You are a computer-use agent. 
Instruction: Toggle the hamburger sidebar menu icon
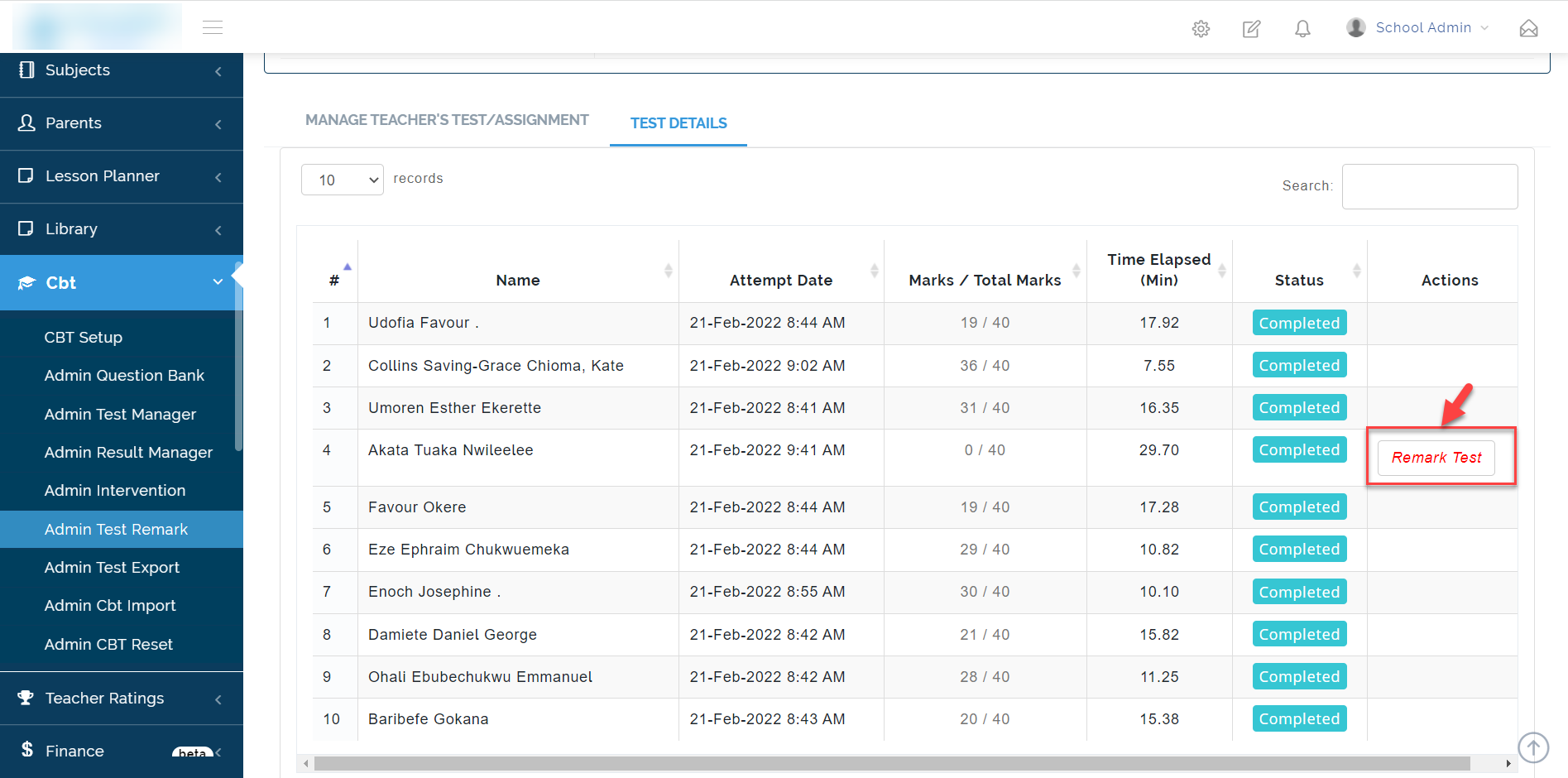point(213,28)
